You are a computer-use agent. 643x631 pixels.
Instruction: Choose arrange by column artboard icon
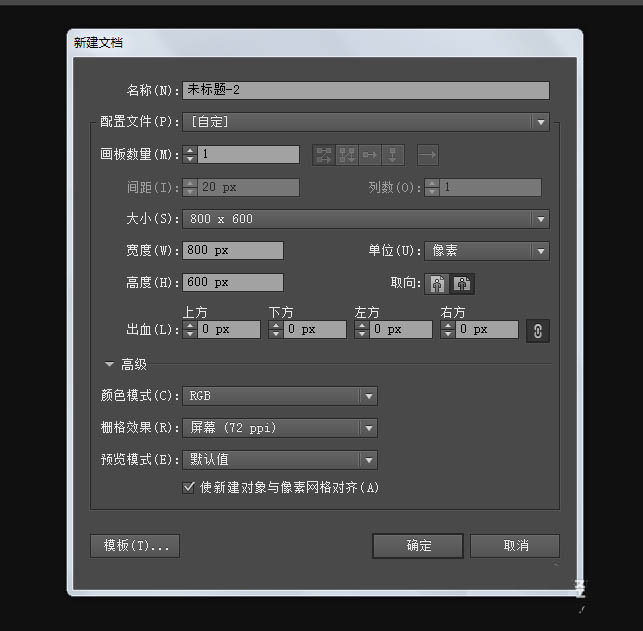pyautogui.click(x=393, y=155)
